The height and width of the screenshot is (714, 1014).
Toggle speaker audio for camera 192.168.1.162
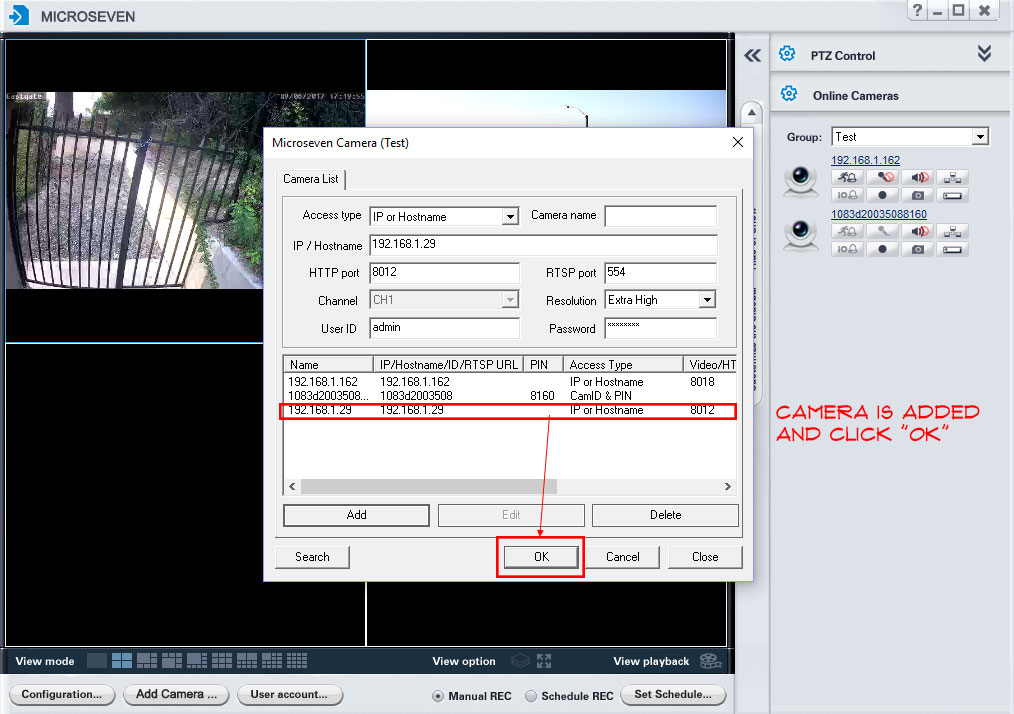(x=918, y=177)
